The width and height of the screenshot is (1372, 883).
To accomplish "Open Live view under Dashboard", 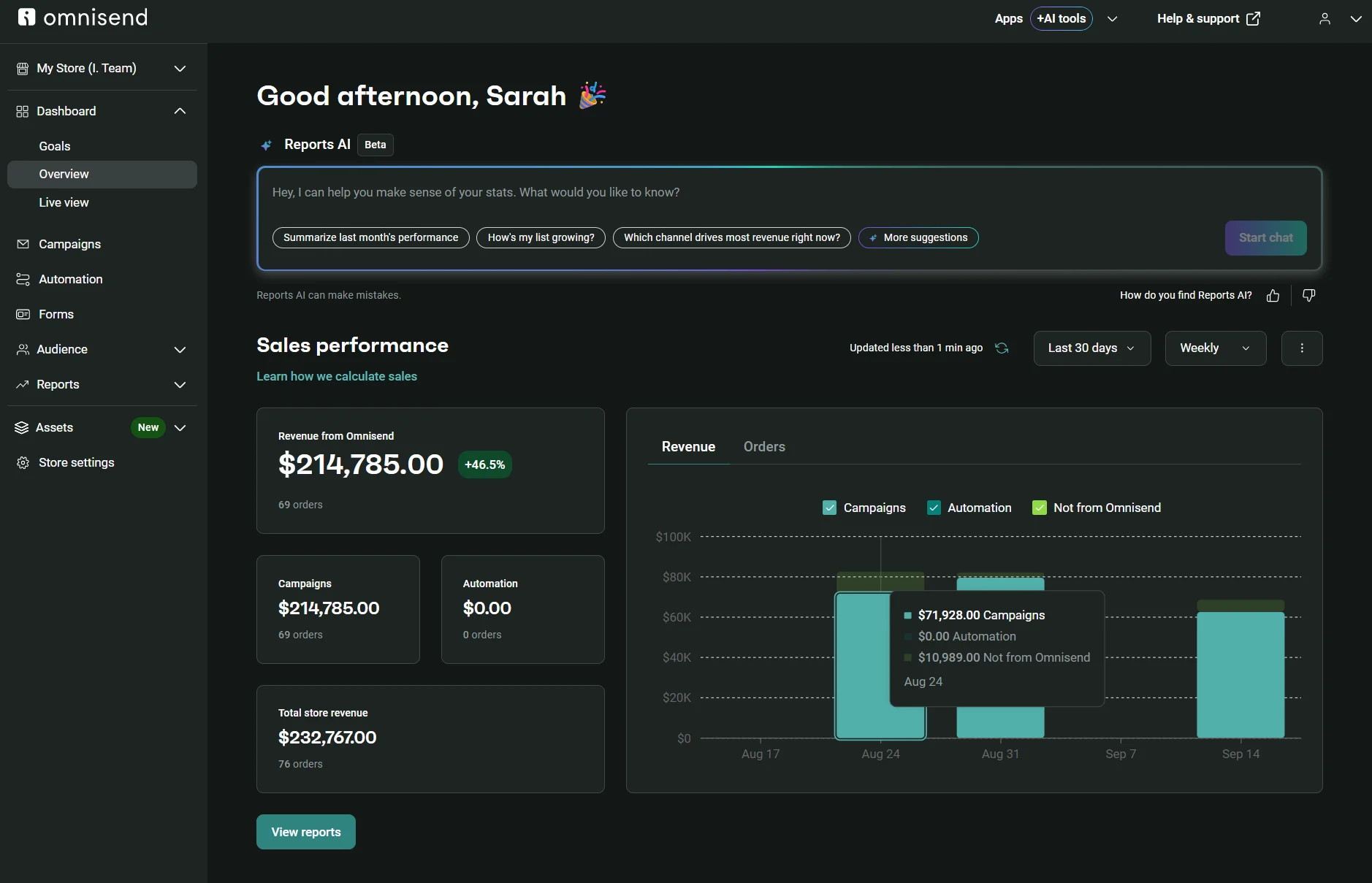I will point(64,202).
